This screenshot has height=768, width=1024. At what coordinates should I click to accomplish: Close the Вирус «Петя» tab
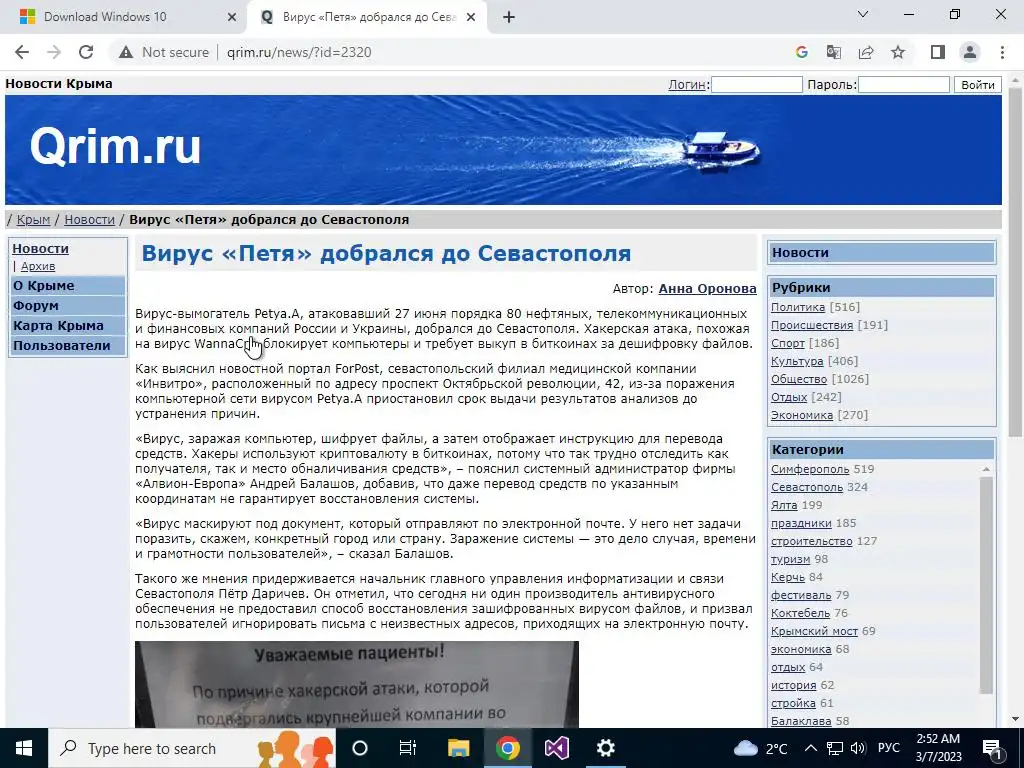[470, 18]
